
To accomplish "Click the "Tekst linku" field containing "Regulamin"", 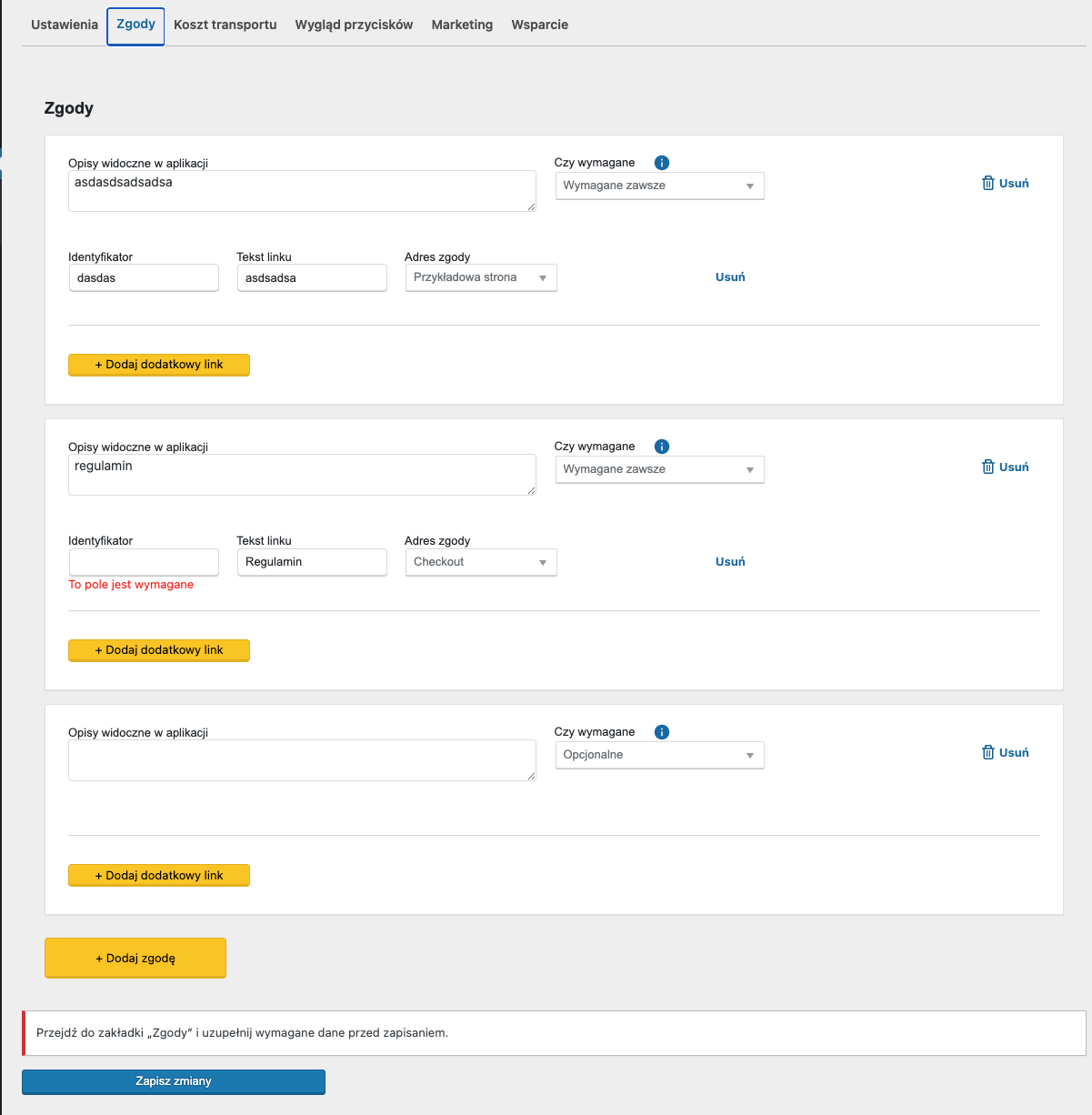I will (312, 562).
